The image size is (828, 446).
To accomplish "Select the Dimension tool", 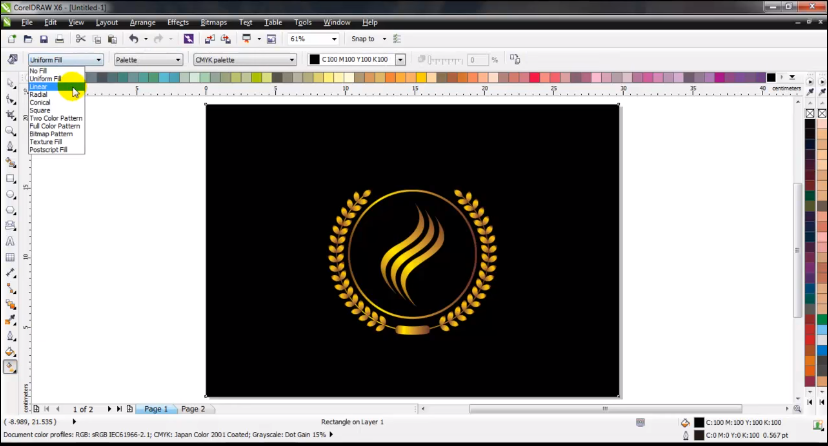I will click(10, 273).
